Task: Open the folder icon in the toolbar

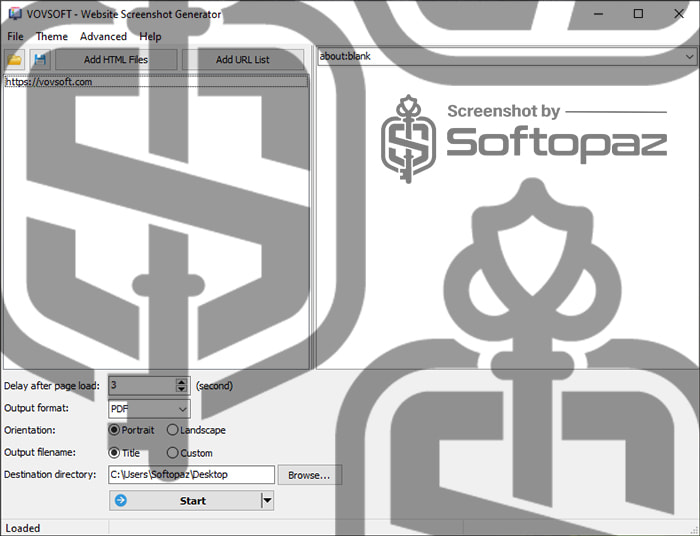Action: pos(15,59)
